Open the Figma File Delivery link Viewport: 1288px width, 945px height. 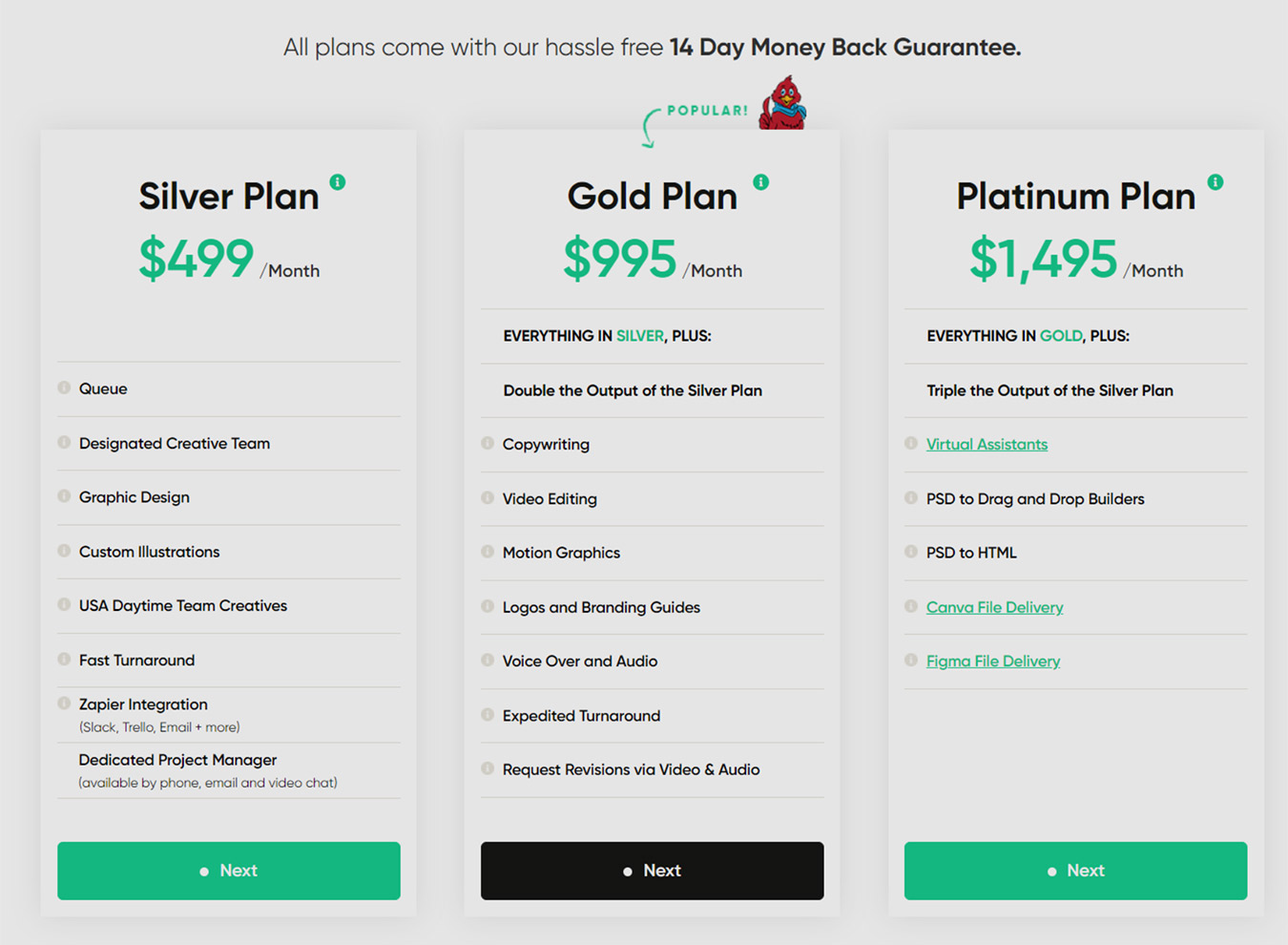[993, 661]
